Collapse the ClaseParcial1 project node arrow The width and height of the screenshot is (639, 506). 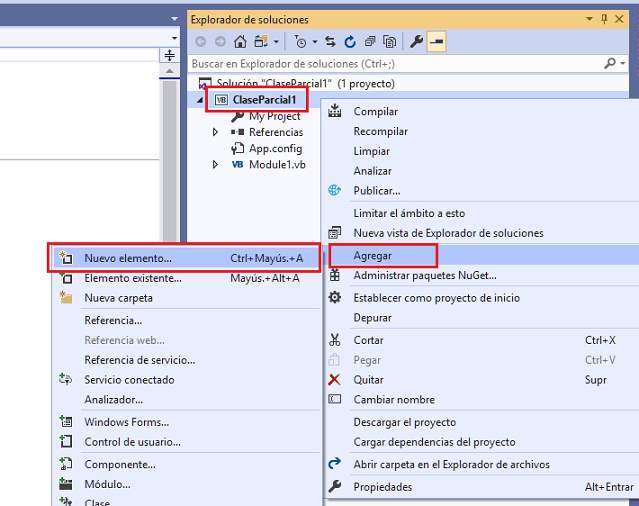(200, 100)
